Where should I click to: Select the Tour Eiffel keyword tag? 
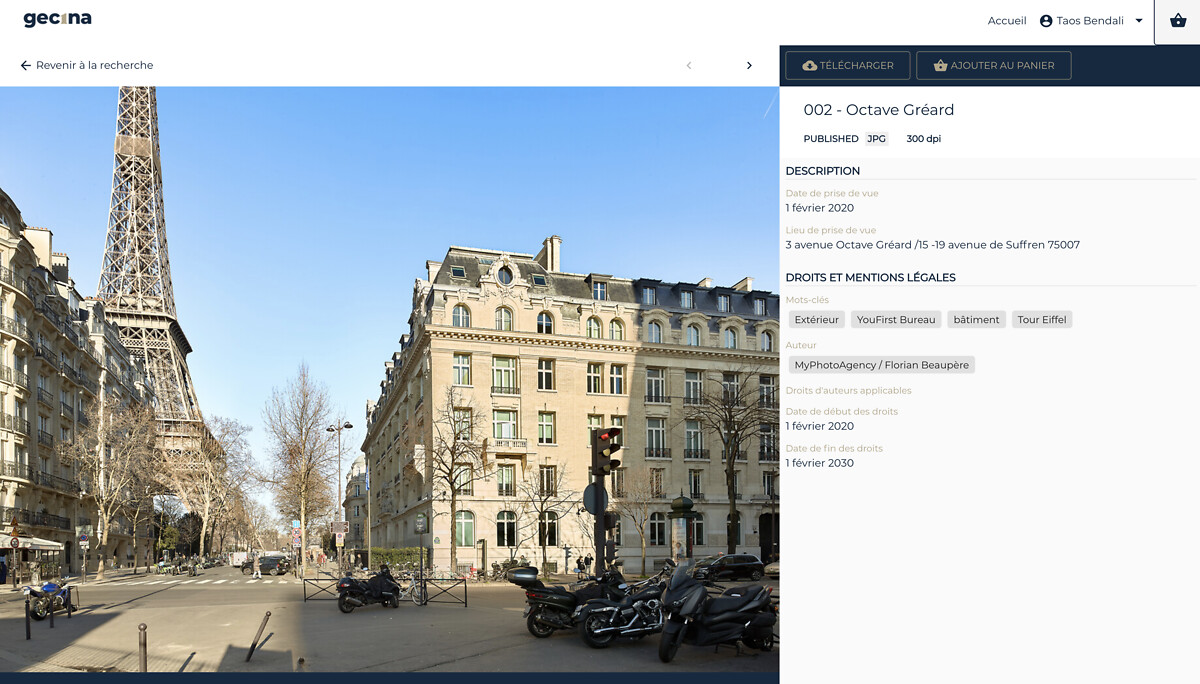click(1042, 320)
